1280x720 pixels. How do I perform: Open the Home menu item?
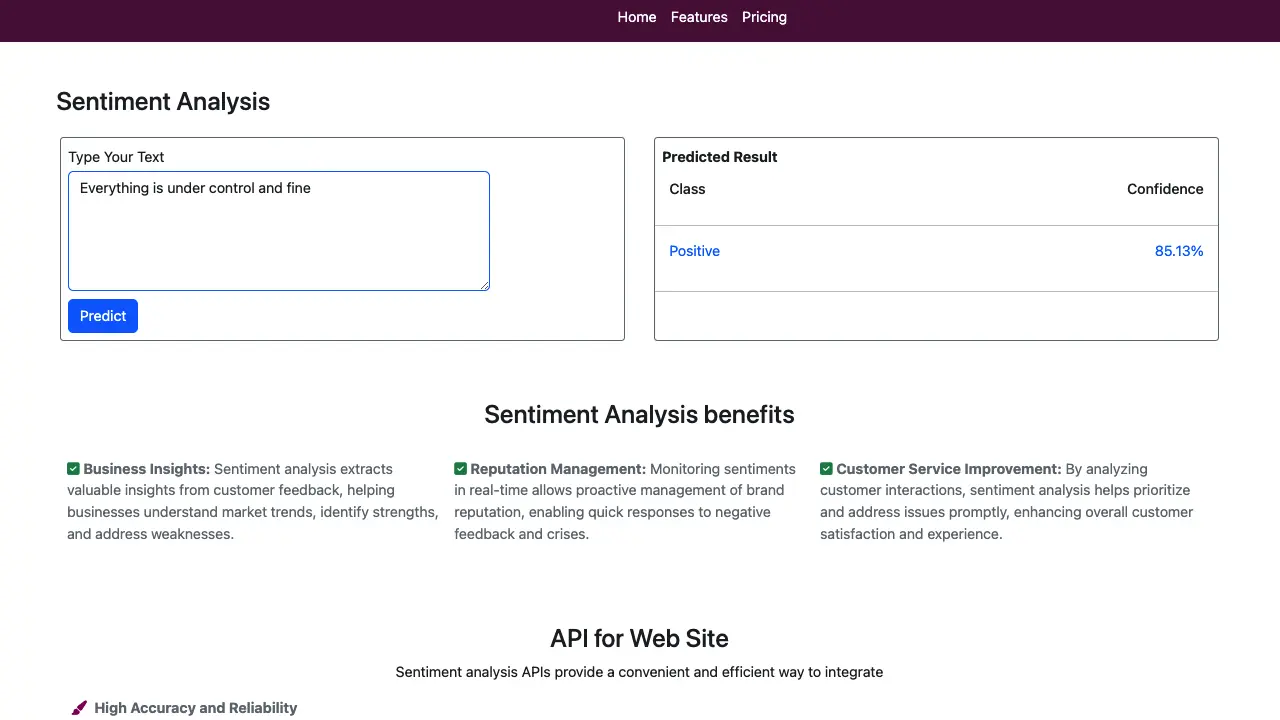tap(636, 17)
